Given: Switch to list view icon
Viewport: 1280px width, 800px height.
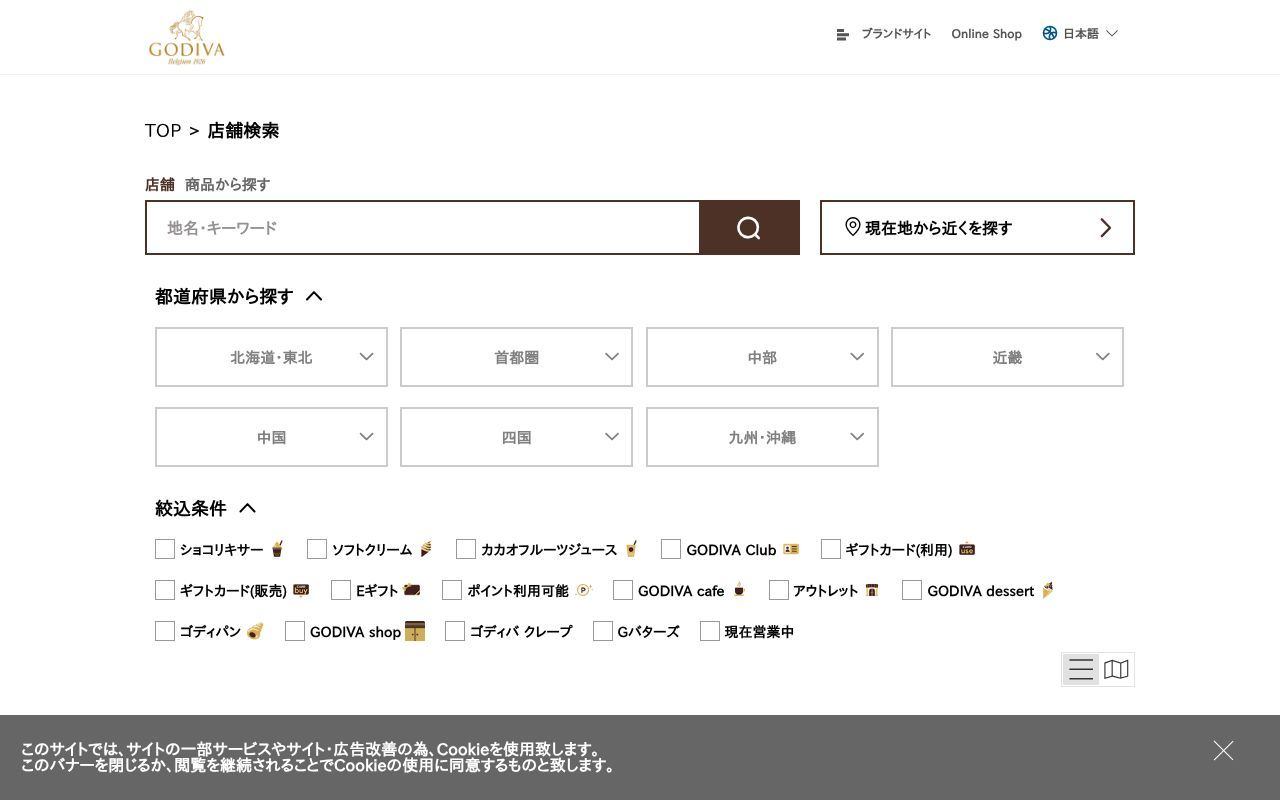Looking at the screenshot, I should tap(1081, 670).
